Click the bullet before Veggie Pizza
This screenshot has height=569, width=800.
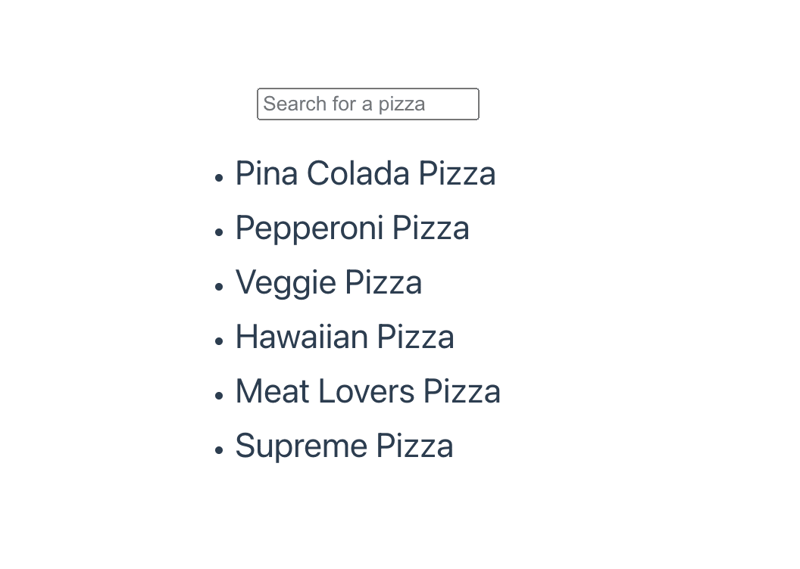click(x=219, y=286)
